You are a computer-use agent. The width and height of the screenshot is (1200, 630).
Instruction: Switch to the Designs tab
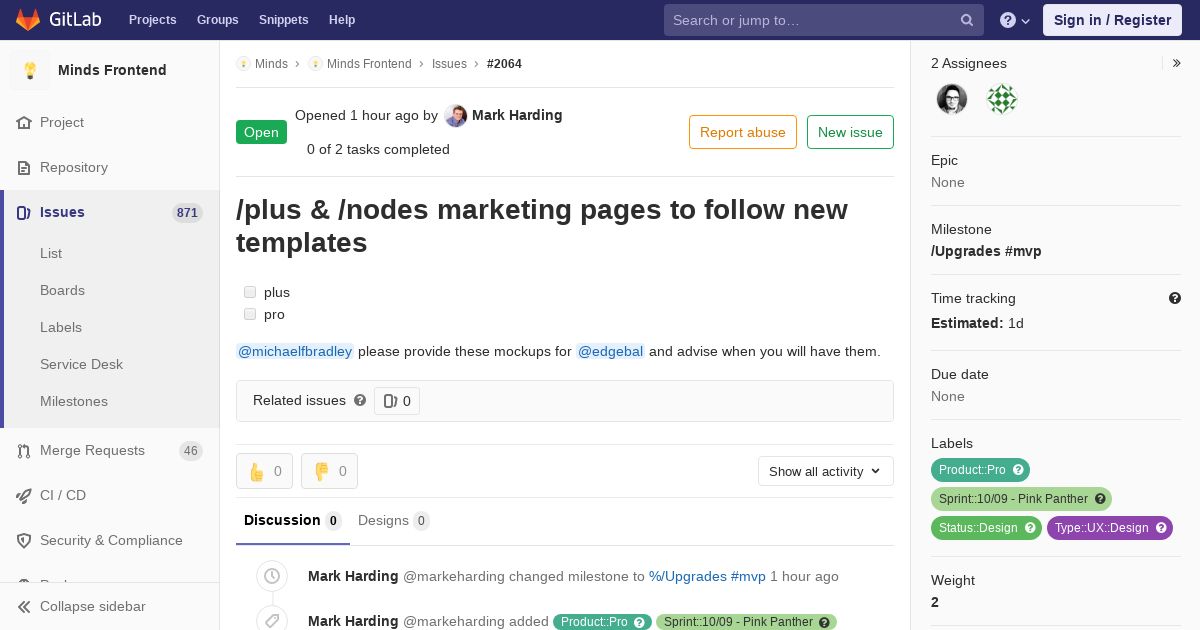click(x=394, y=520)
